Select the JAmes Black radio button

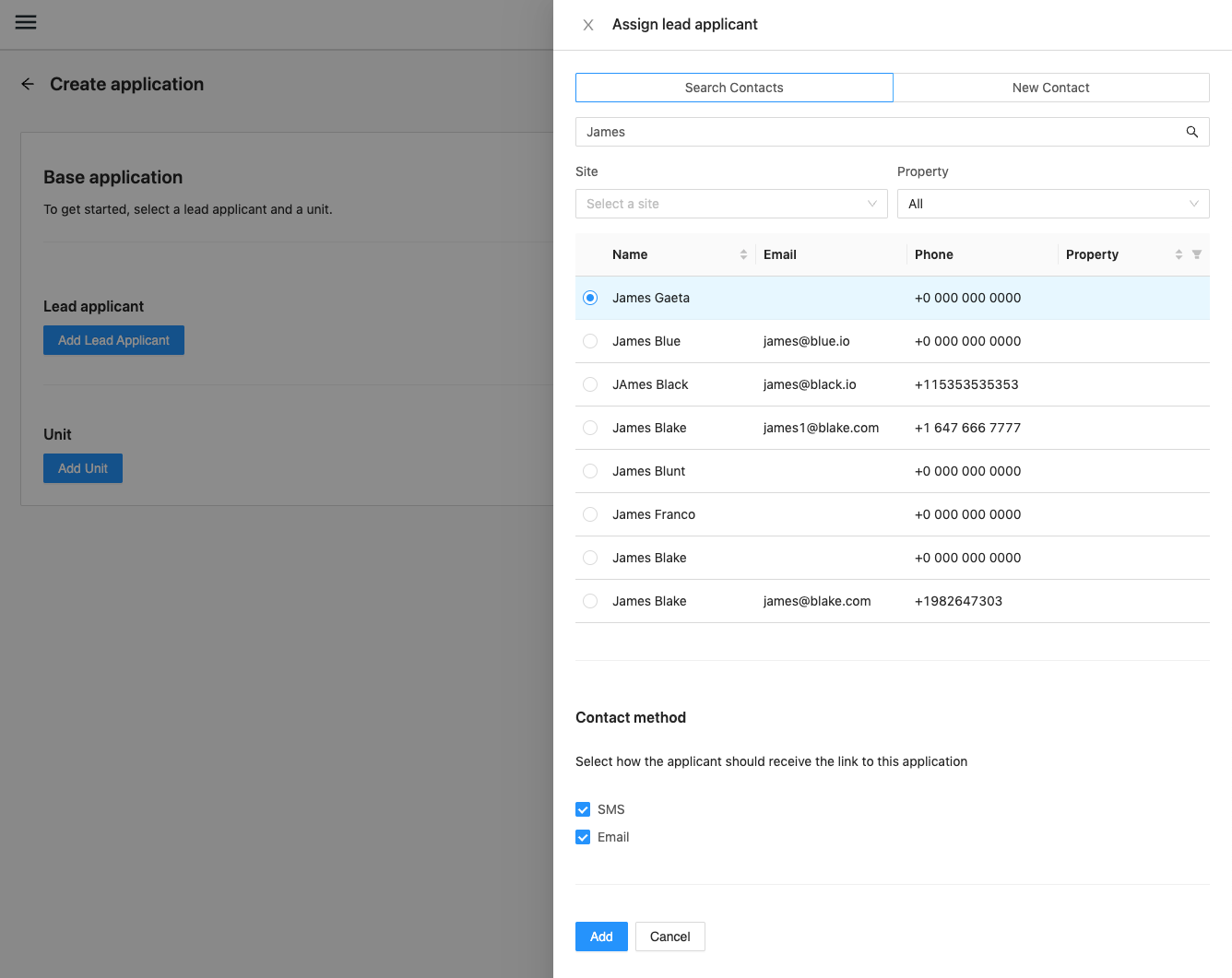(590, 384)
